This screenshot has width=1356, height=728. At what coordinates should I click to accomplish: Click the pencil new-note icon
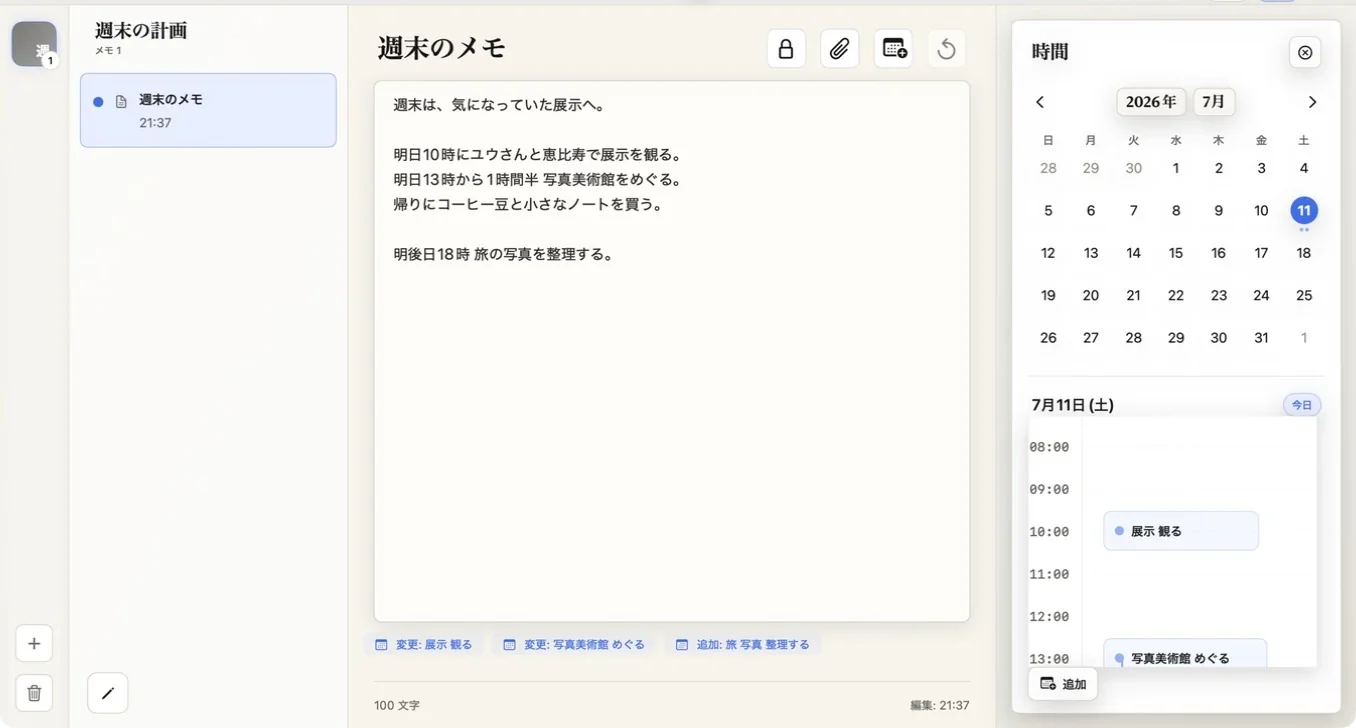[x=108, y=692]
